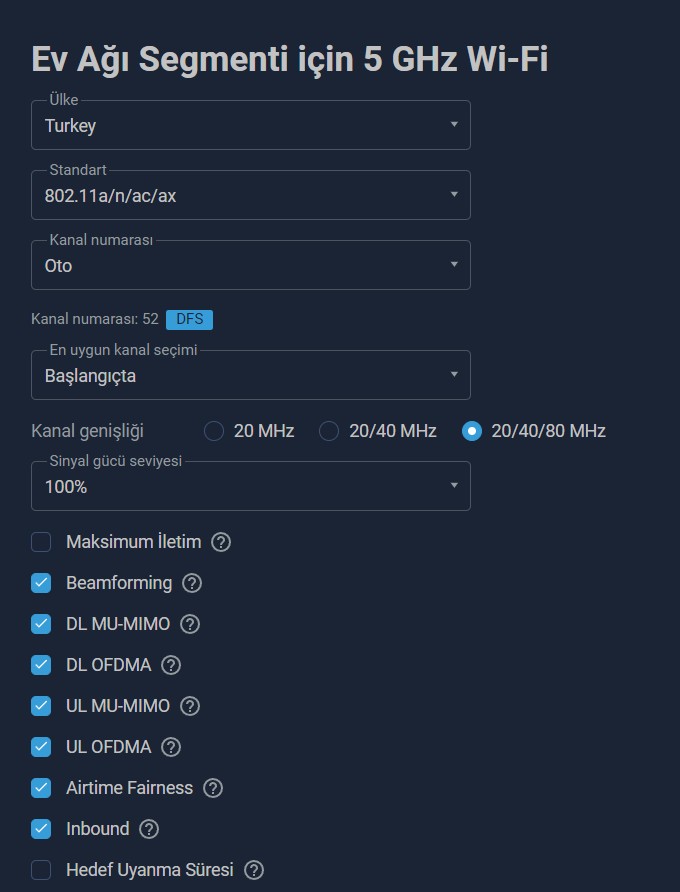The width and height of the screenshot is (680, 892).
Task: Enable the Maksimum İletim checkbox
Action: [41, 542]
